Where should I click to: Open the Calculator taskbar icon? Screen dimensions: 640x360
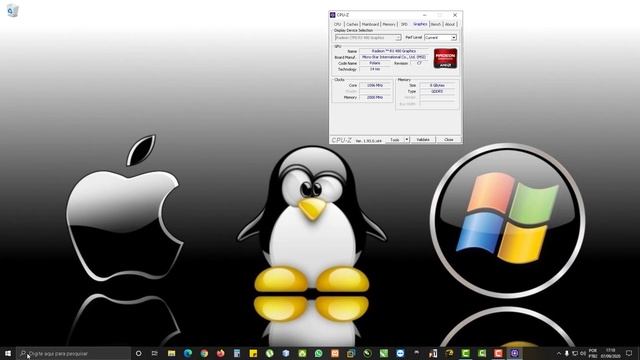[x=237, y=353]
